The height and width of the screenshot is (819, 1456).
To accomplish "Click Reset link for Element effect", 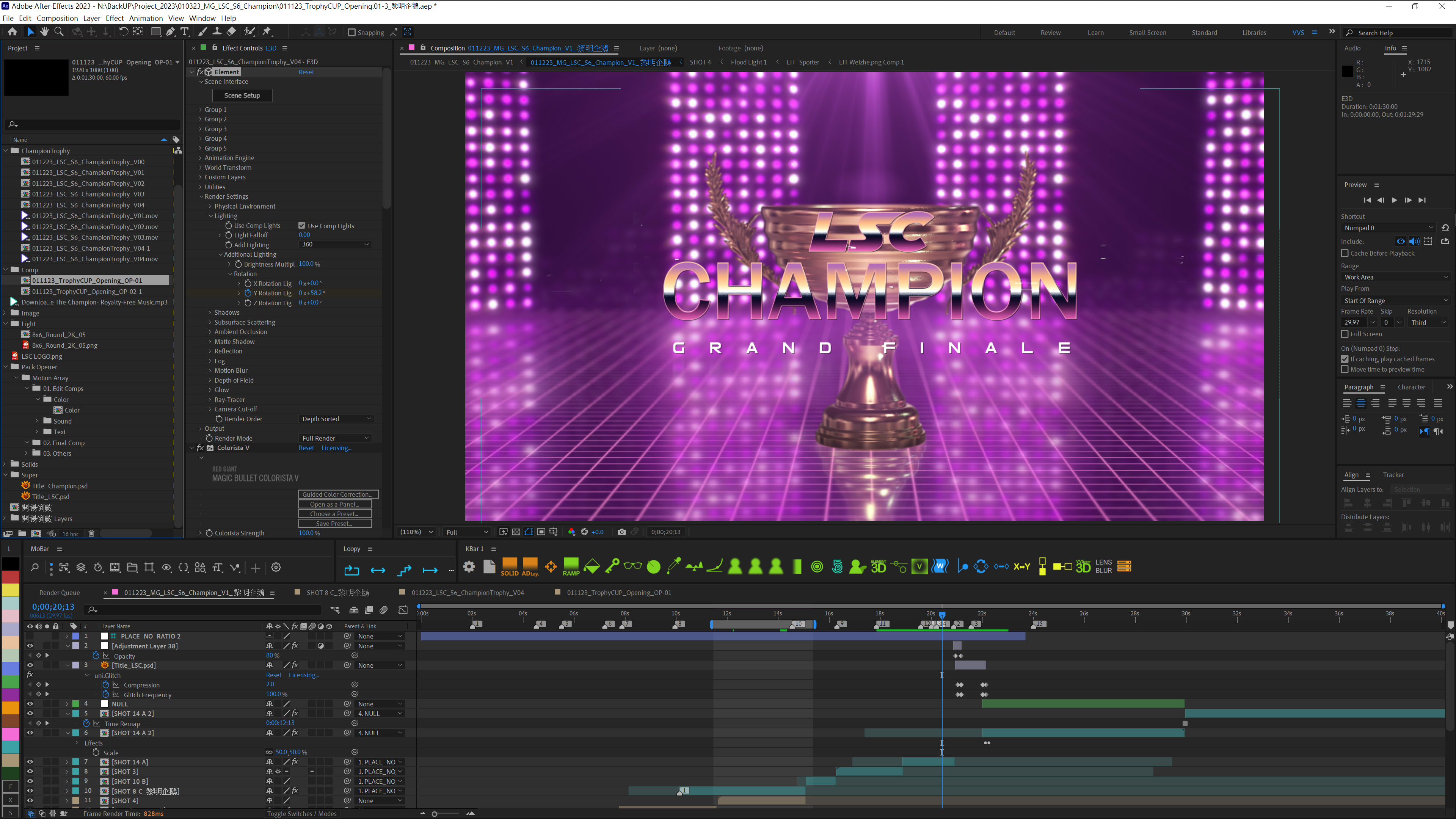I will click(x=306, y=72).
